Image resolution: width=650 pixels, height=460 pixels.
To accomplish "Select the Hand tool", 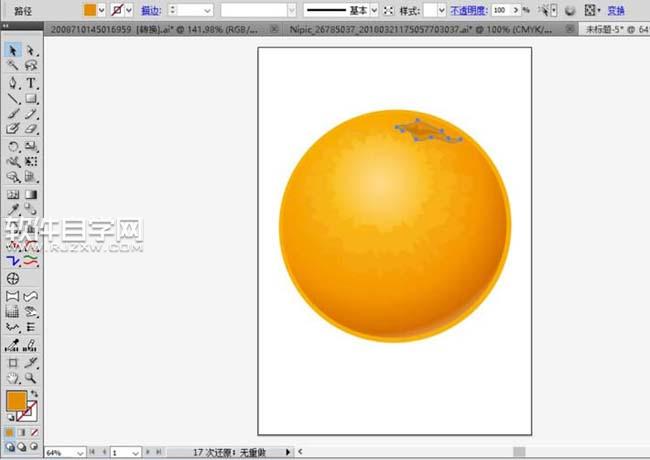I will click(x=12, y=378).
